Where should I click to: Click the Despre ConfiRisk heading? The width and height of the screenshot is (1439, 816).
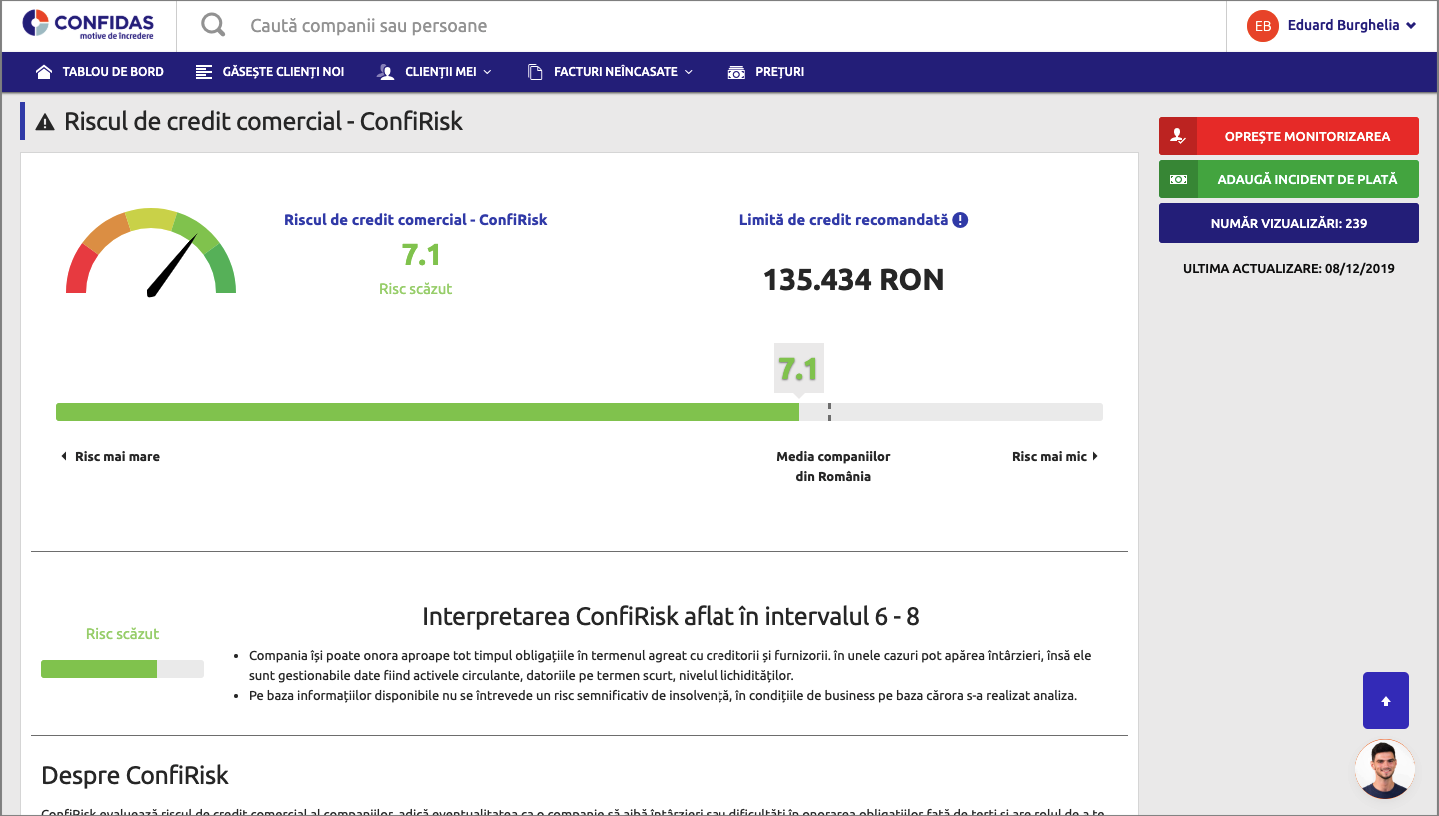point(135,775)
